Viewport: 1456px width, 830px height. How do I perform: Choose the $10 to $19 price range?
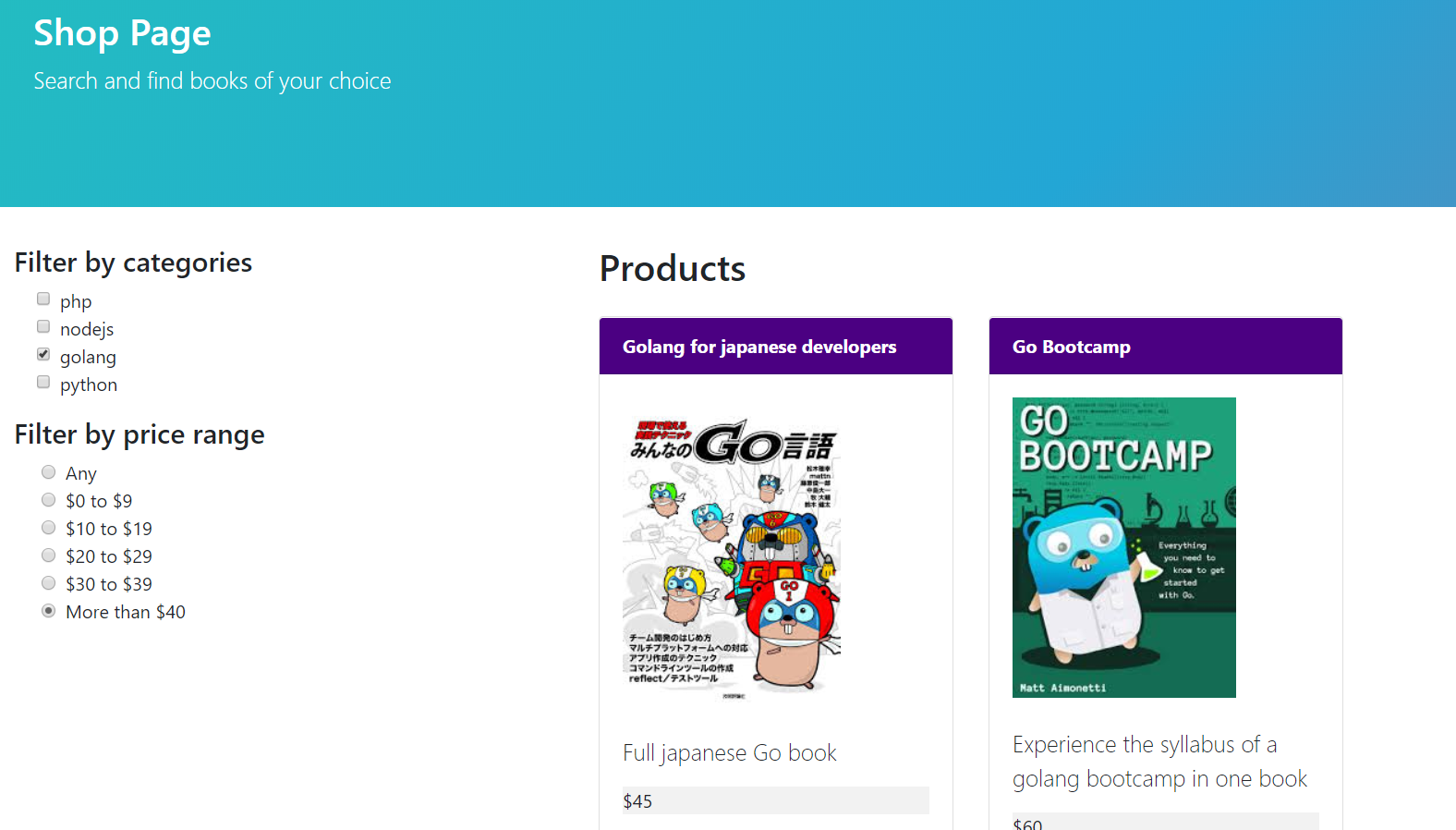48,527
